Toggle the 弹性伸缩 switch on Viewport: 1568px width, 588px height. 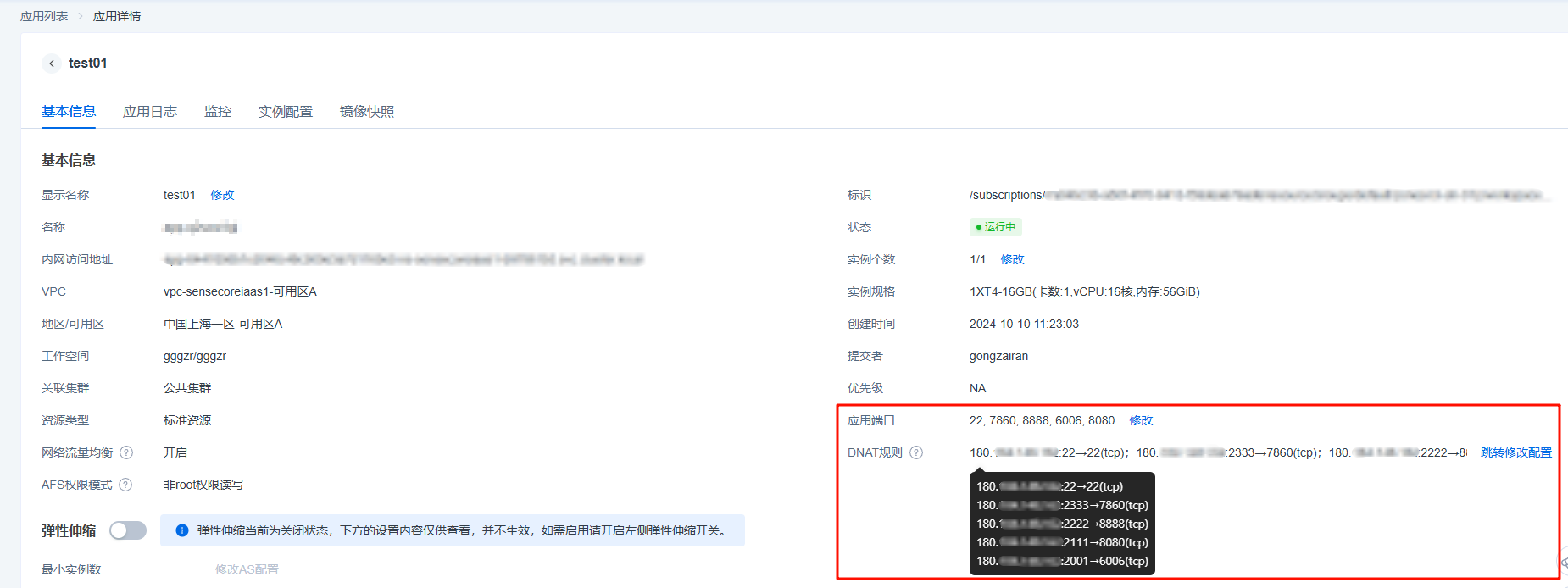128,530
